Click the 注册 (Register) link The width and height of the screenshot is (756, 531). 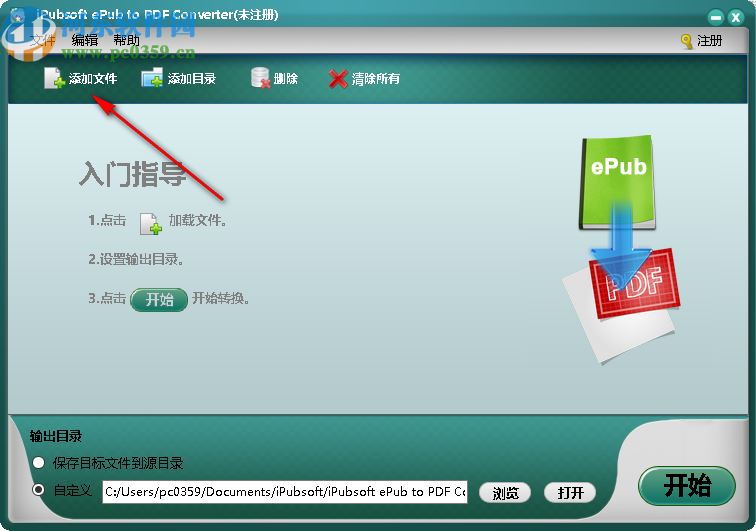[x=710, y=41]
